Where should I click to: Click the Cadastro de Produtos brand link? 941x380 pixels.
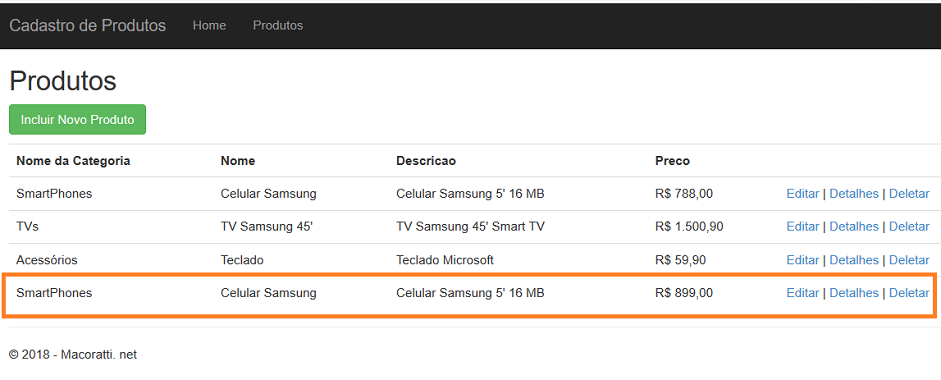pyautogui.click(x=88, y=26)
